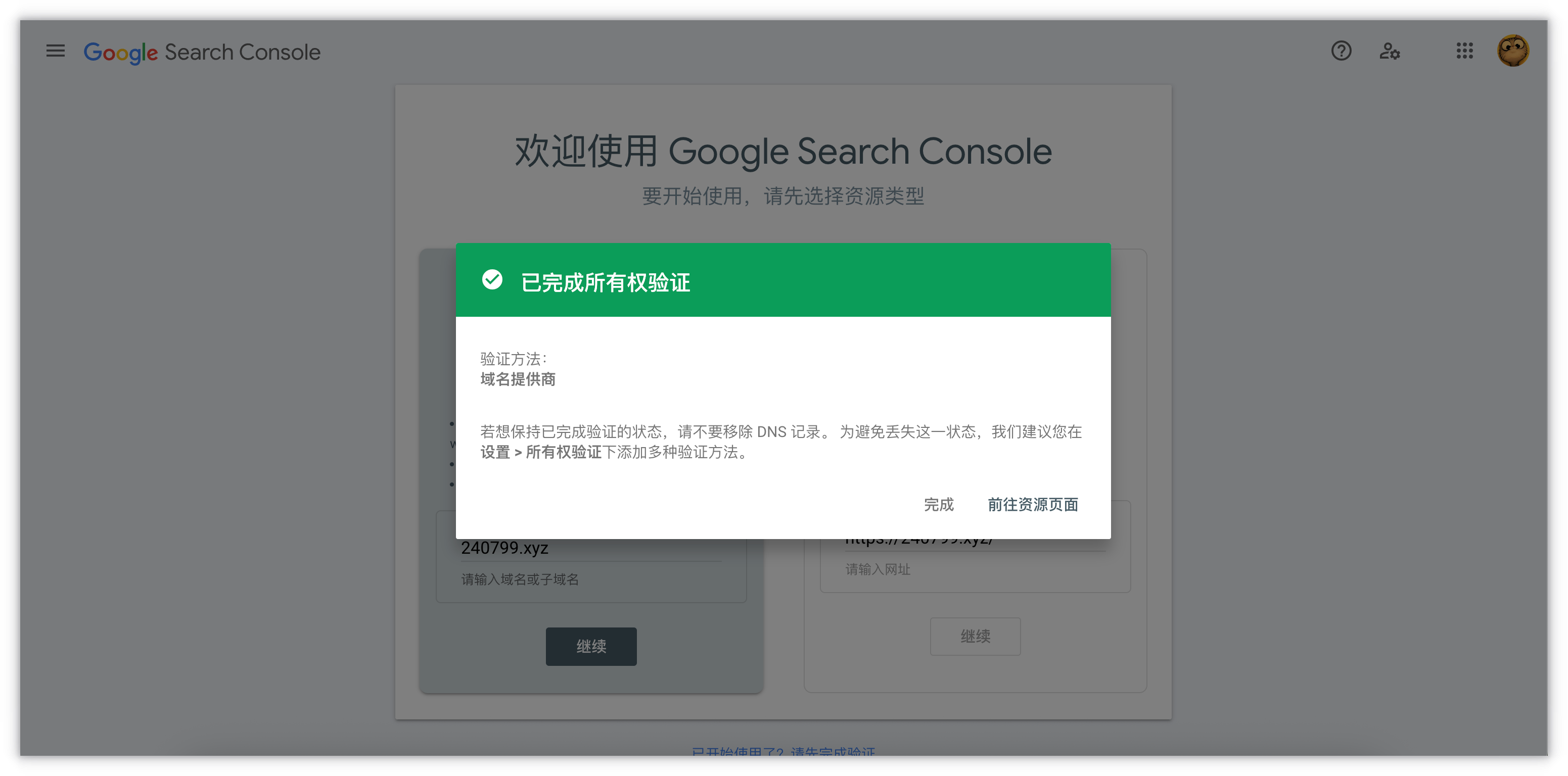Click the green checkmark icon in dialog header

(492, 280)
